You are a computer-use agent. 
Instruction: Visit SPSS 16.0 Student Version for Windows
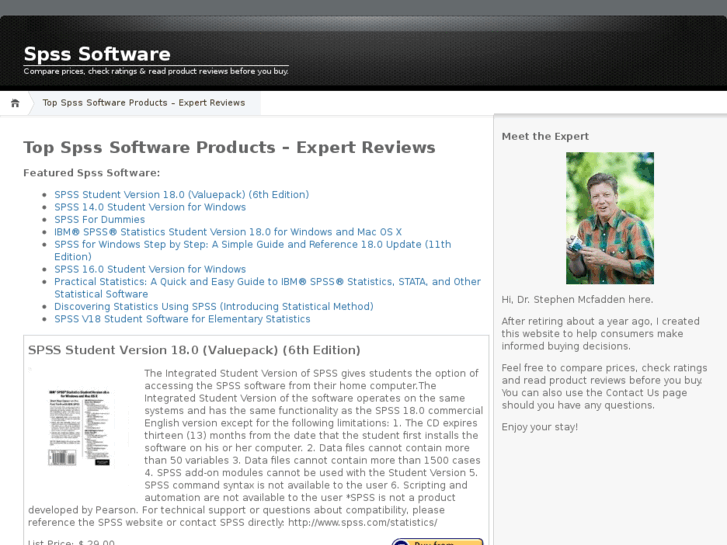[150, 269]
